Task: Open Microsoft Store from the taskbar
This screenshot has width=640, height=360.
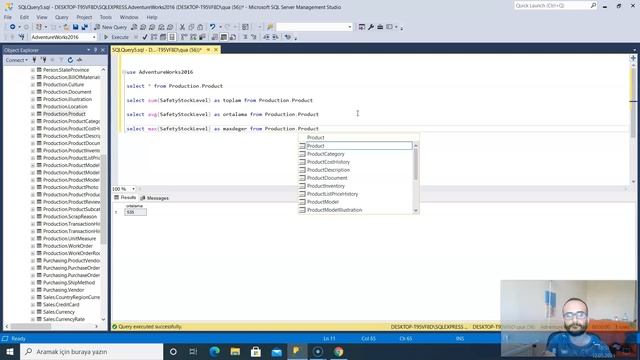Action: point(256,351)
